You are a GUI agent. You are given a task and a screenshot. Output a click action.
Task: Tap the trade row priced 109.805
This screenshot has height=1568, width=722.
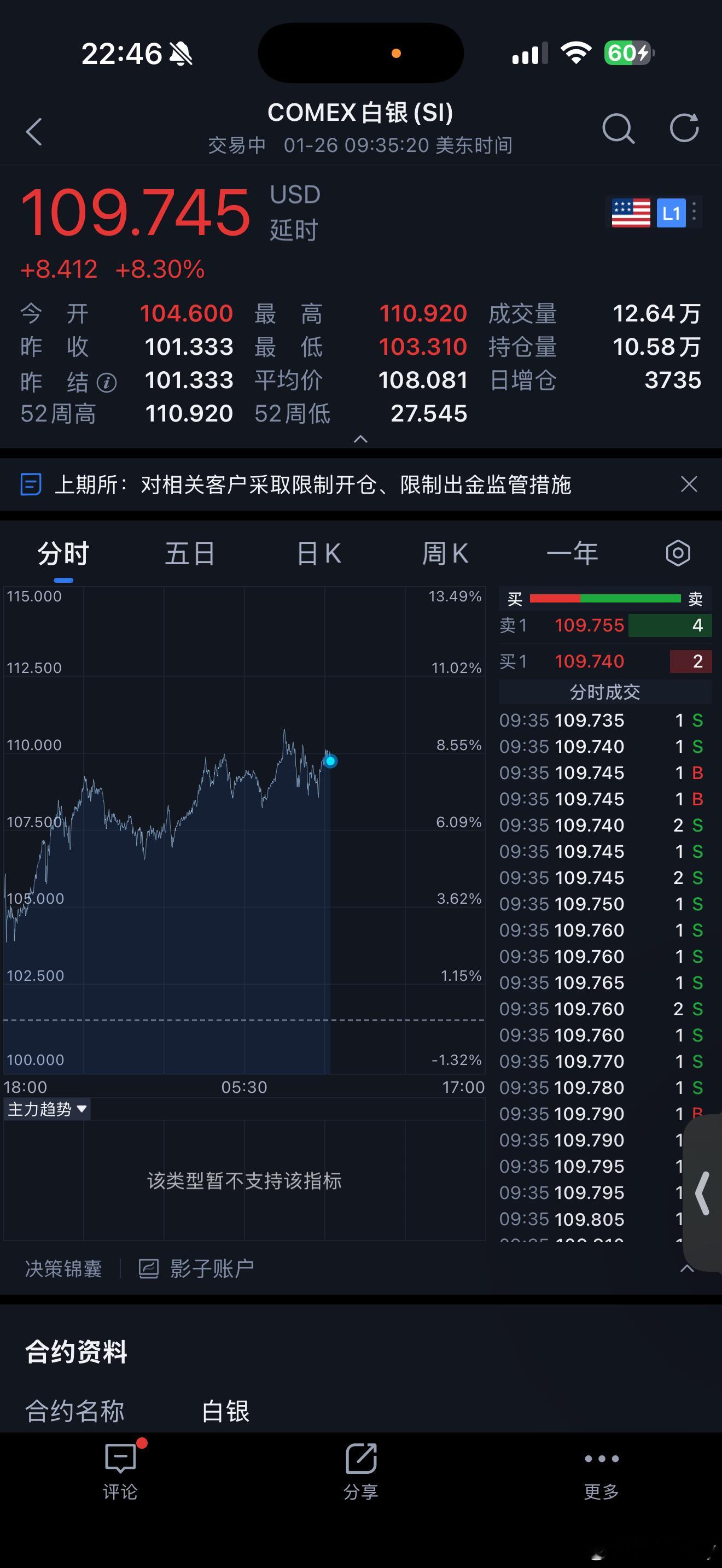click(592, 1219)
